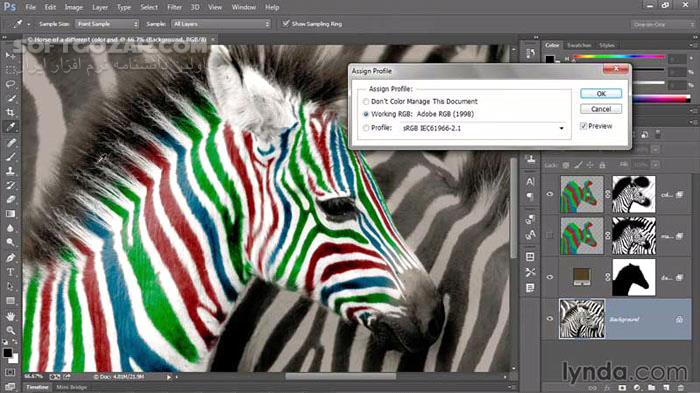
Task: Hide the Background layer eye icon
Action: click(550, 319)
